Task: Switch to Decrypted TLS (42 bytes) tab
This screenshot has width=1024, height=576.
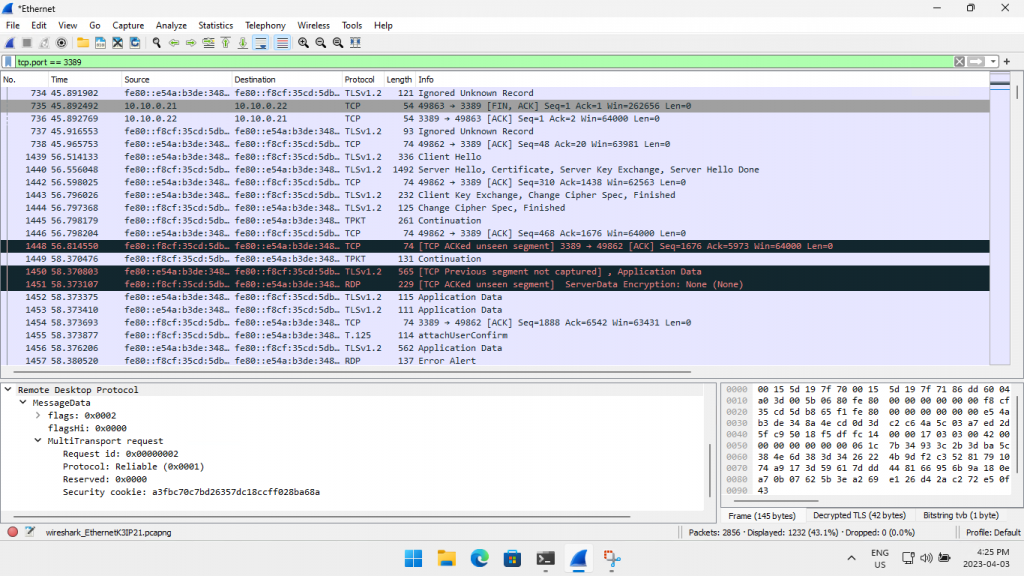Action: (x=858, y=516)
